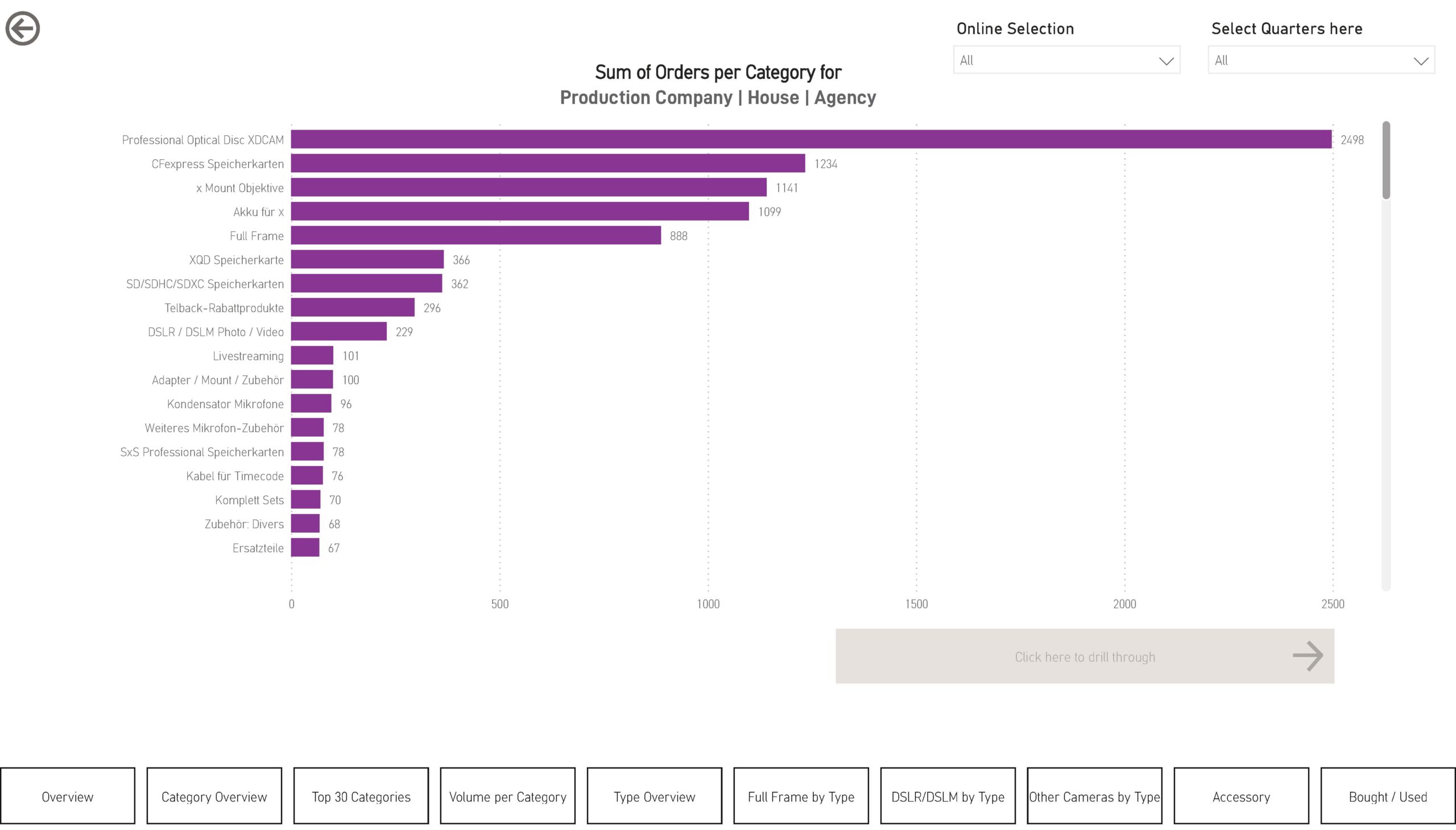Click the 888 data label
Screen dimensions: 1456x830
678,235
